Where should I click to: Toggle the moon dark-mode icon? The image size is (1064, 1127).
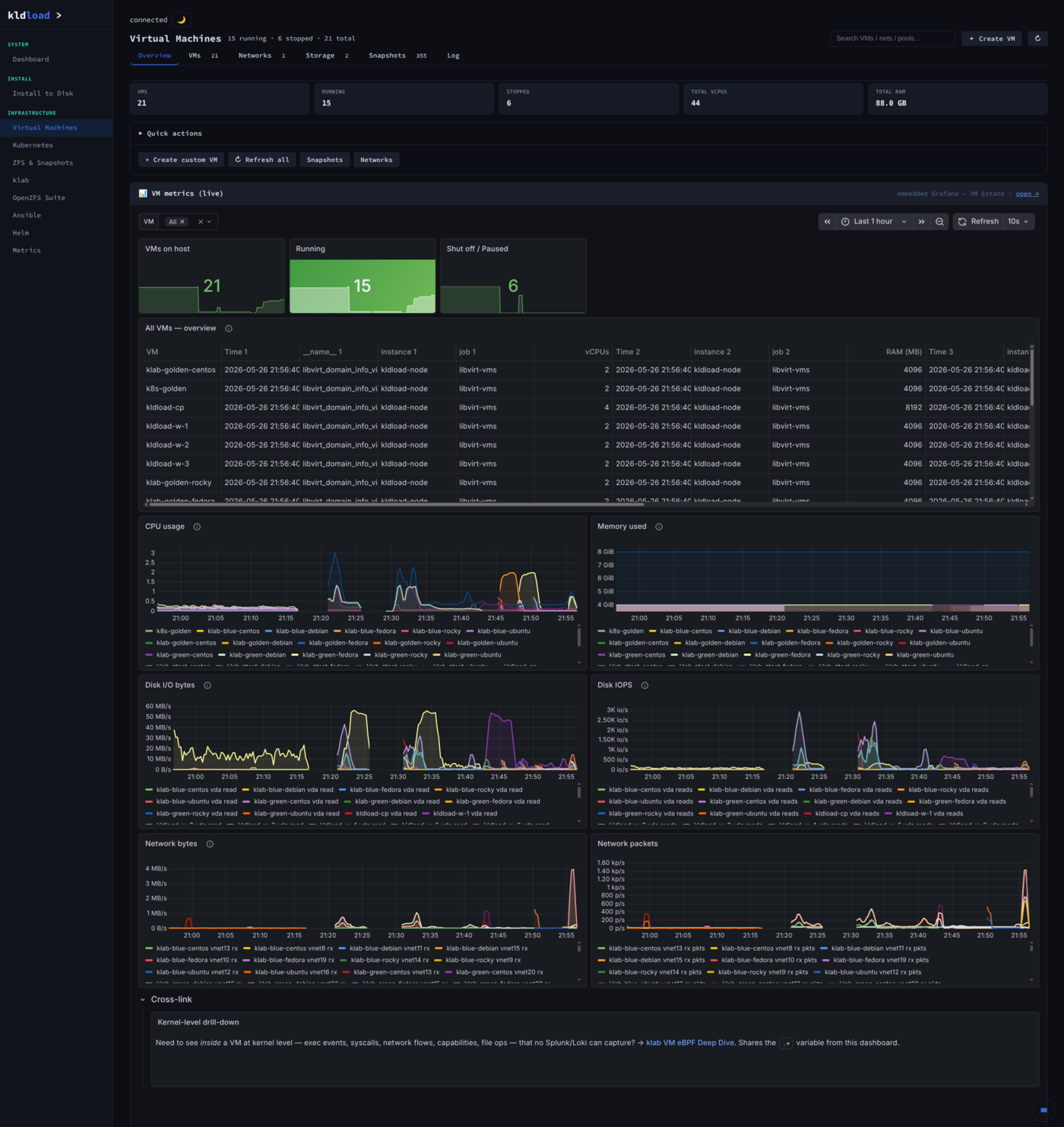(182, 20)
